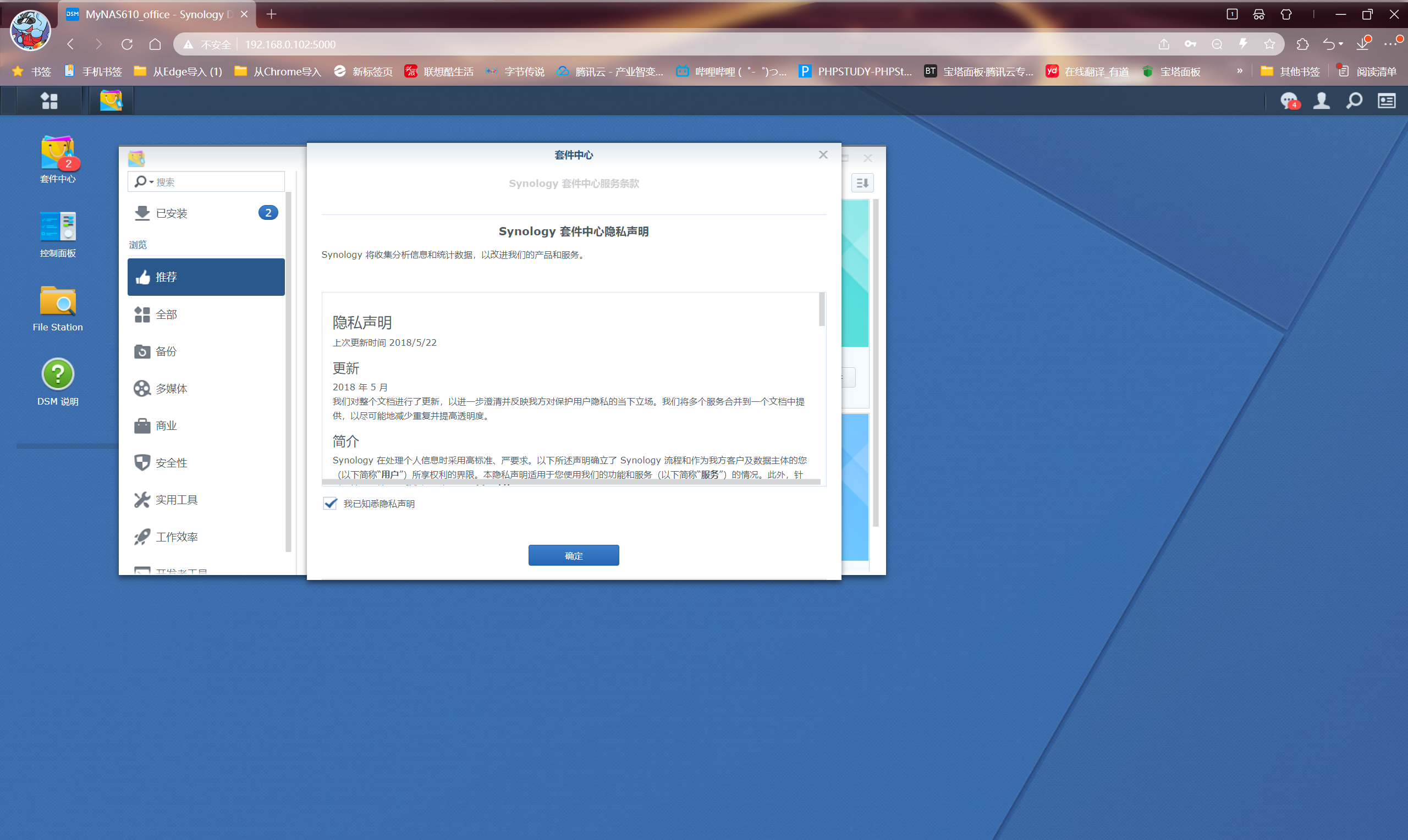Image resolution: width=1408 pixels, height=840 pixels.
Task: Click the Package Center sidebar scrollbar
Action: point(289,371)
